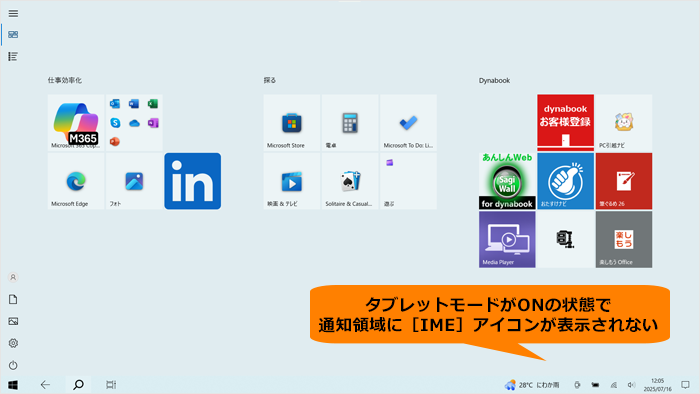Open Outlook in the Office folder tile

coord(115,104)
